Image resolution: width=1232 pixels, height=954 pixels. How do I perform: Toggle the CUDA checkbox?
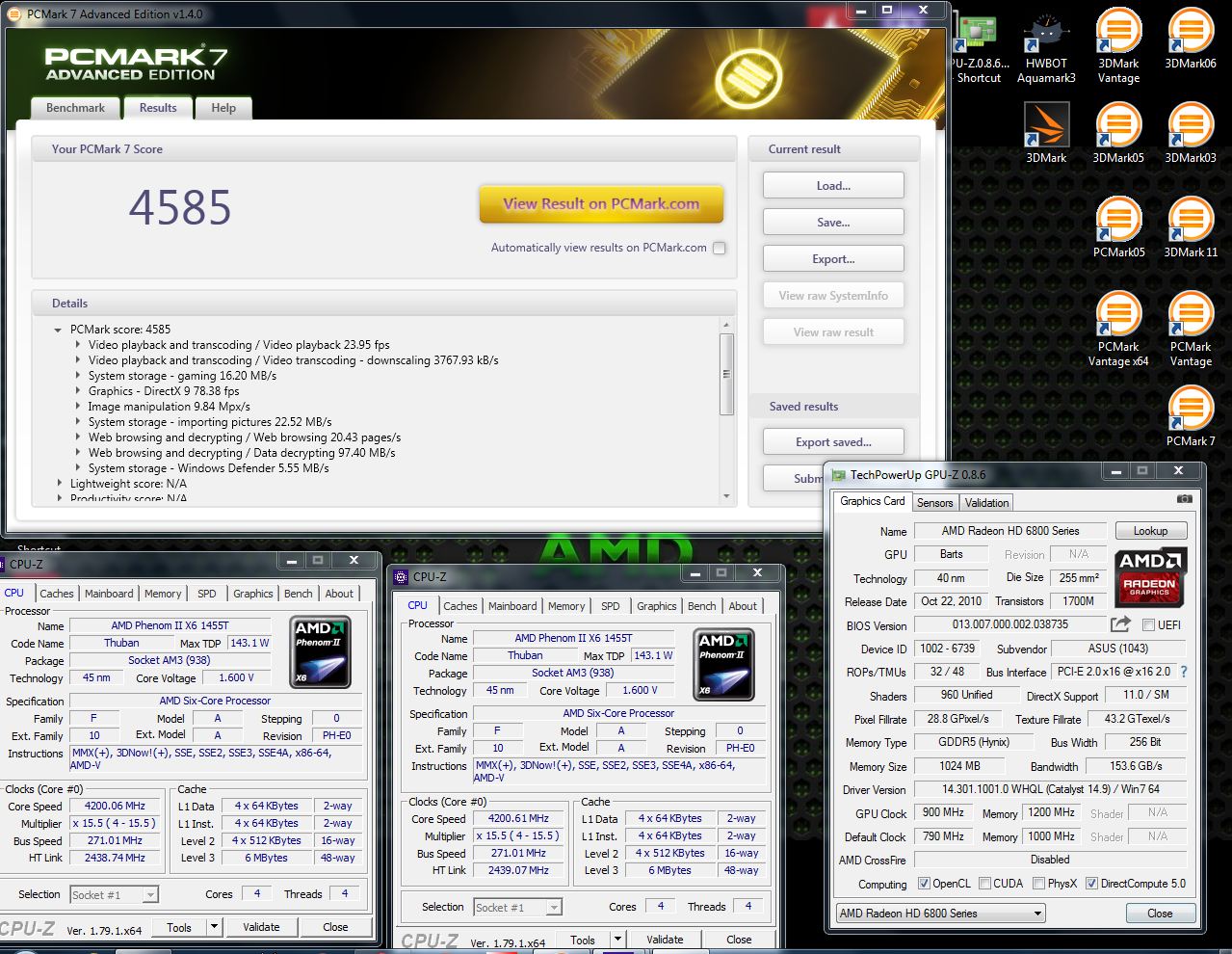[x=984, y=883]
